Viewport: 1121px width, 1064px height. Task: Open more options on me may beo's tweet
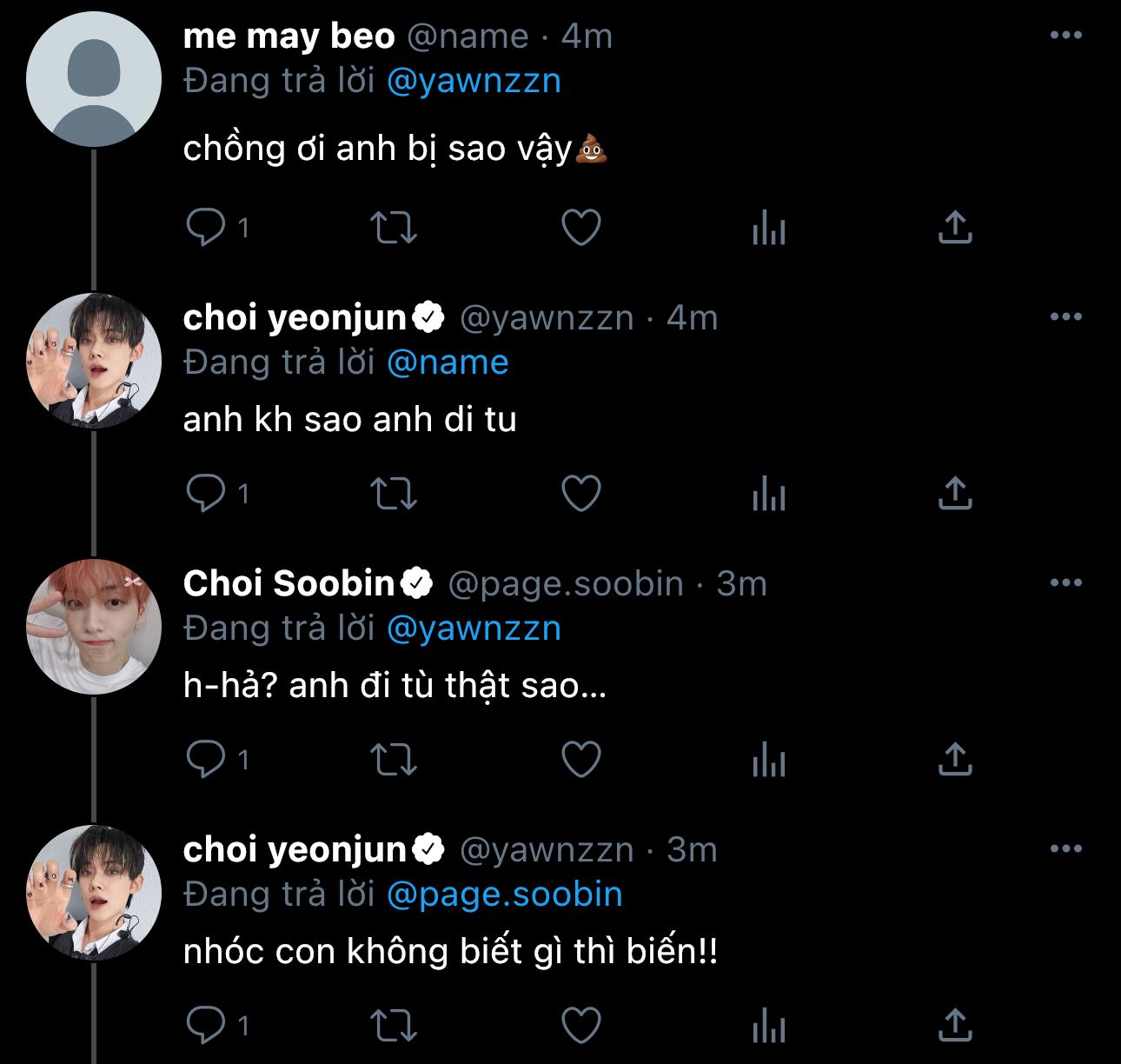(x=1065, y=36)
